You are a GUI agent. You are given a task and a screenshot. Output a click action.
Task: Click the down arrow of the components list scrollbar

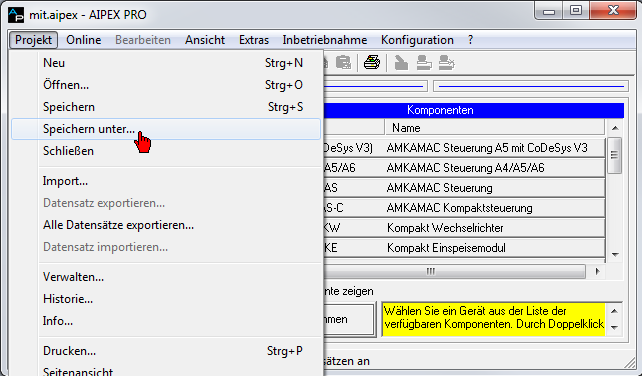tap(615, 255)
